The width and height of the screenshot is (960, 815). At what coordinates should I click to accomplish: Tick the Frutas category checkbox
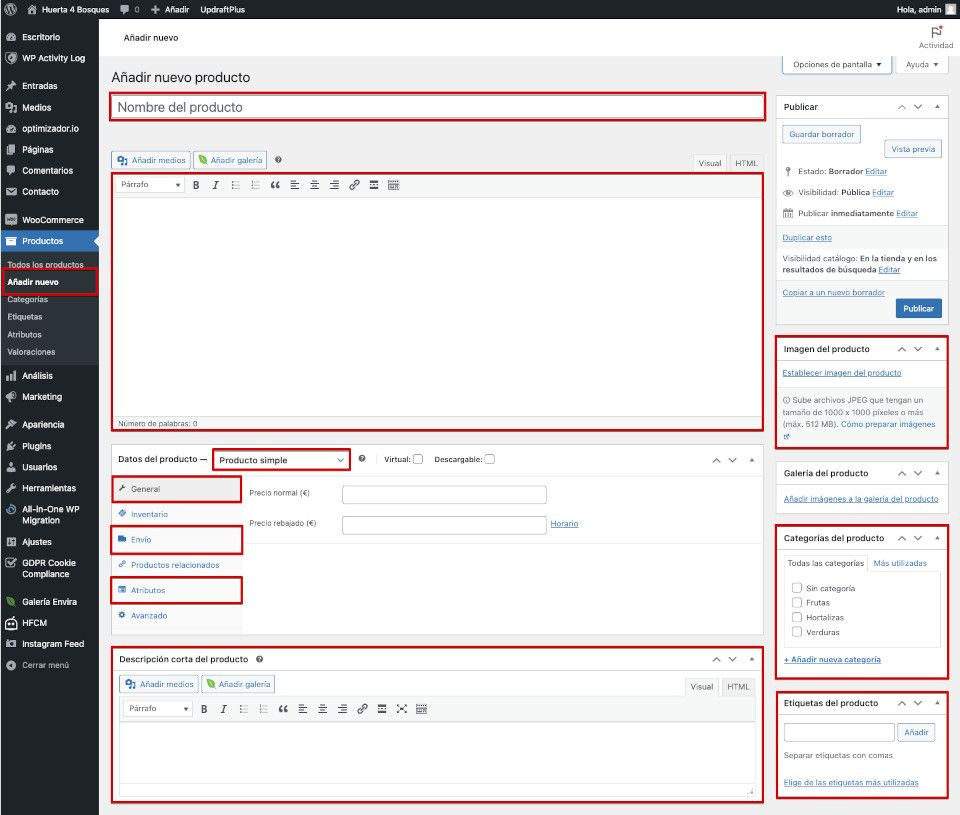[x=796, y=603]
